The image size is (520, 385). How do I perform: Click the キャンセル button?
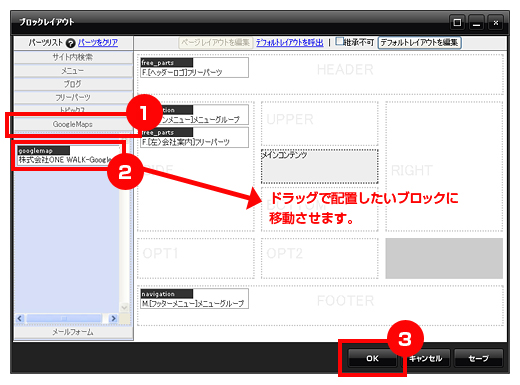click(426, 358)
